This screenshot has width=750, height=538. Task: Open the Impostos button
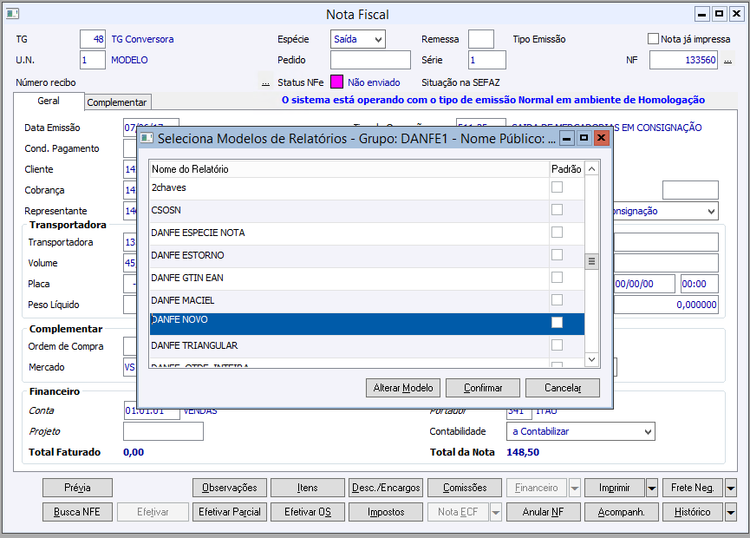(386, 512)
